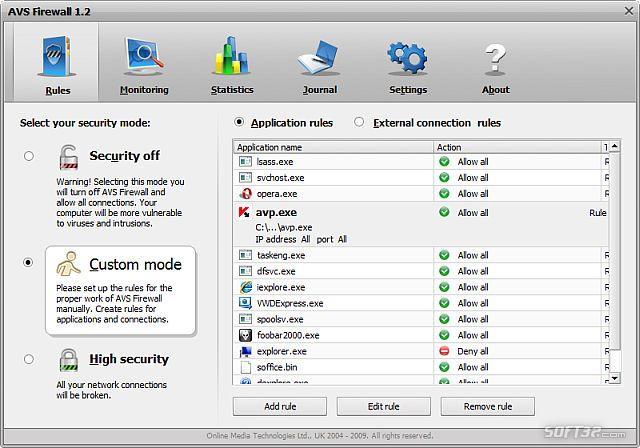Sort by Action column header
The image size is (640, 448).
(517, 147)
